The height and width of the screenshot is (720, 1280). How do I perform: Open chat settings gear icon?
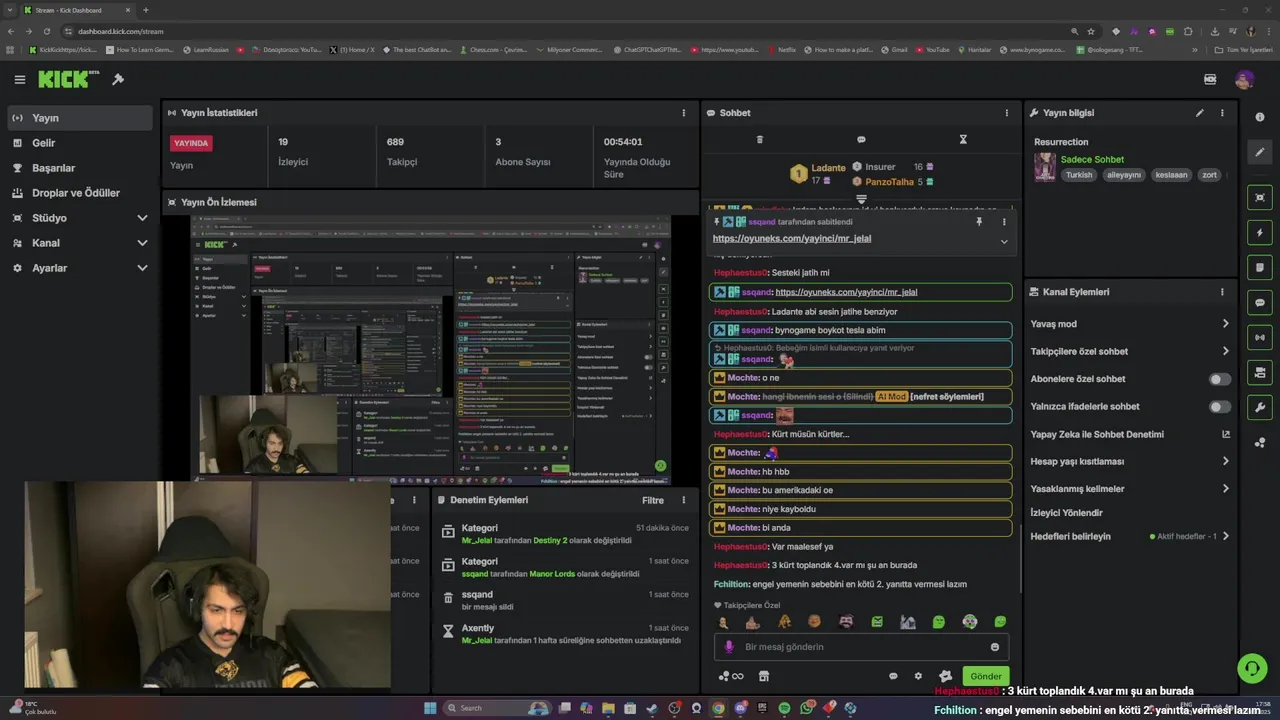tap(918, 676)
